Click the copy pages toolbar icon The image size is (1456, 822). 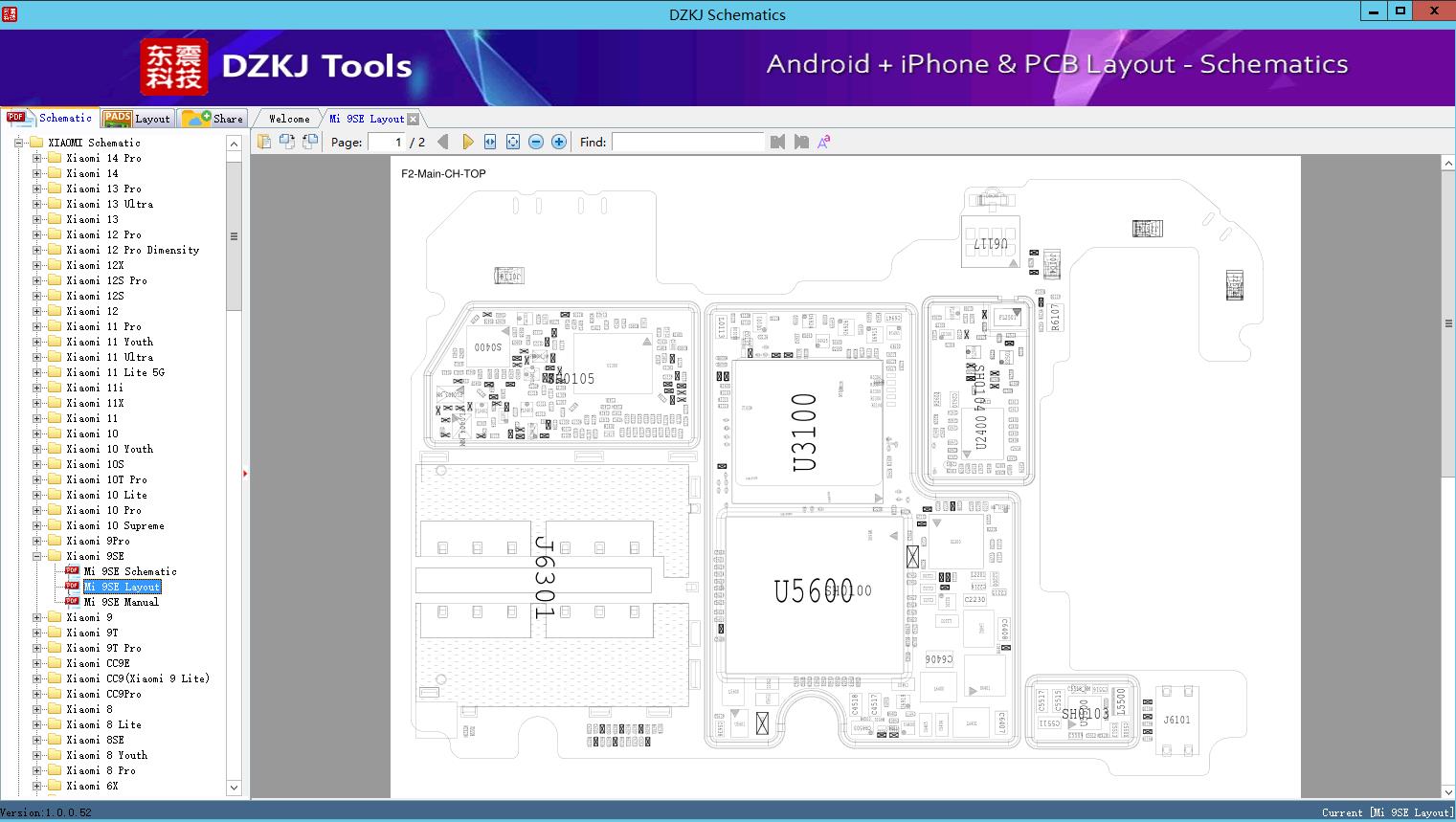[x=264, y=142]
